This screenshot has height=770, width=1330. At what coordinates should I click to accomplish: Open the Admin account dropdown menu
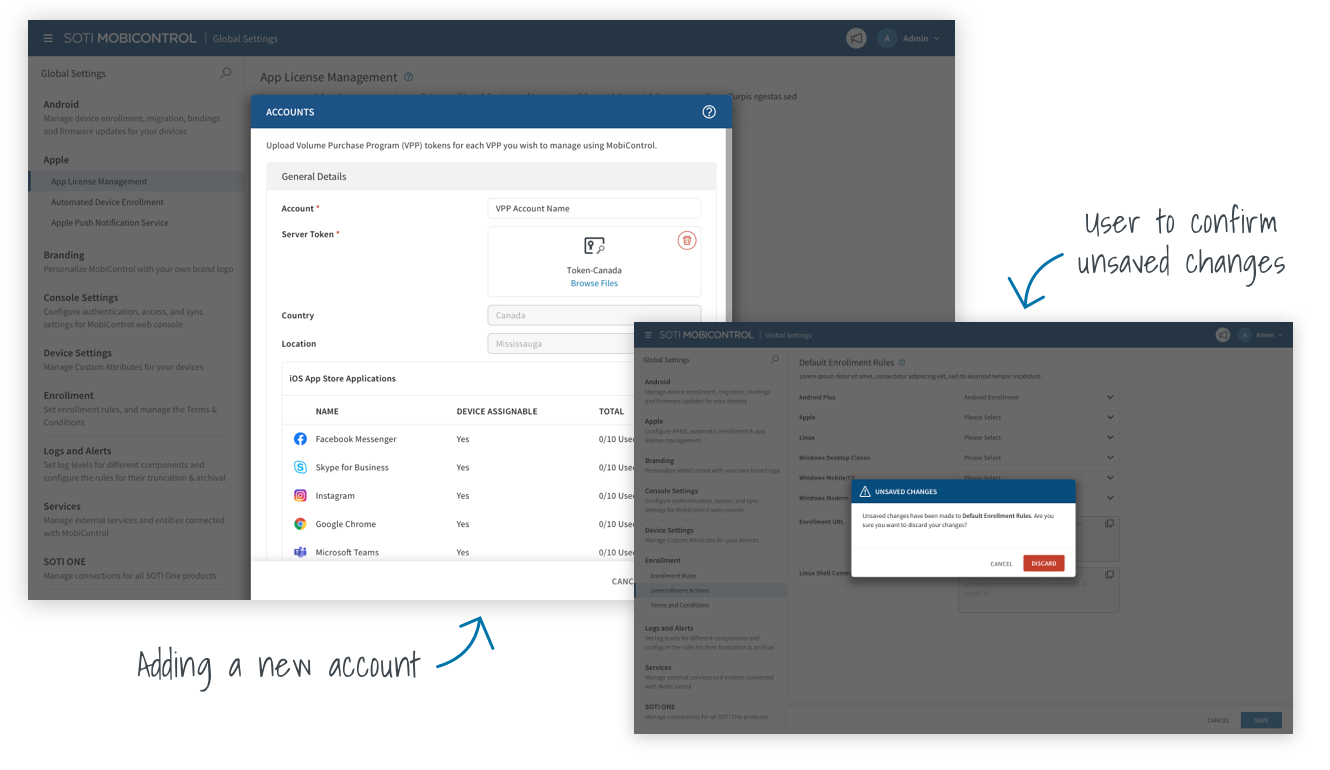pyautogui.click(x=914, y=38)
